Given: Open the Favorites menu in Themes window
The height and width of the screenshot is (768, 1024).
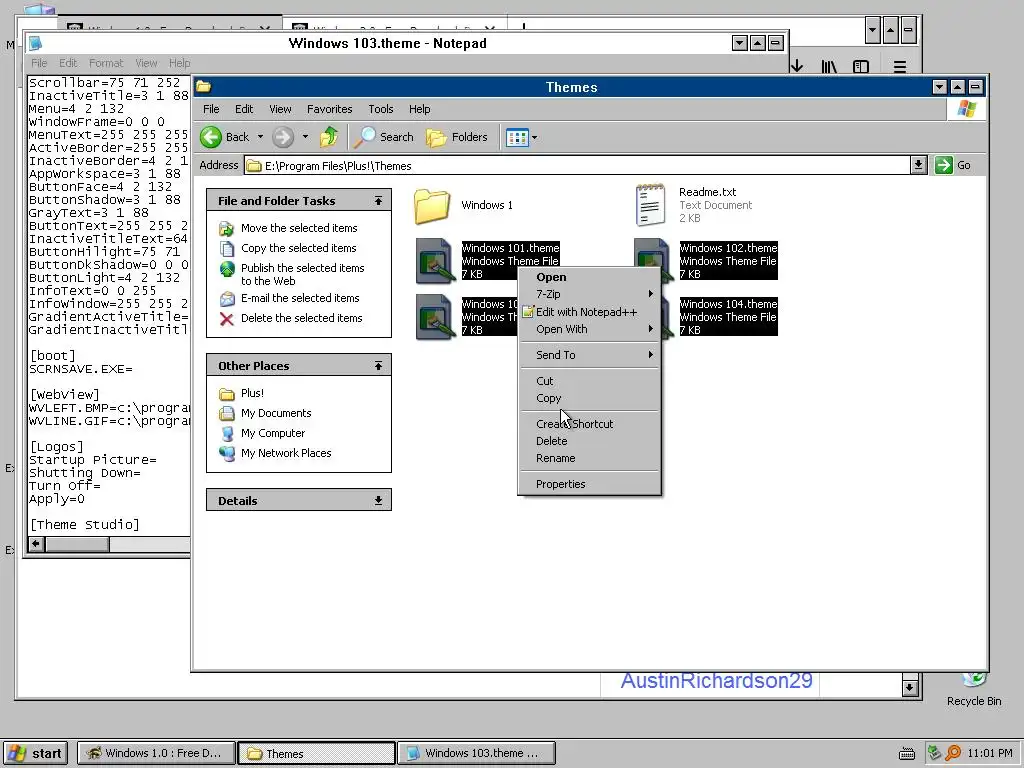Looking at the screenshot, I should click(329, 109).
